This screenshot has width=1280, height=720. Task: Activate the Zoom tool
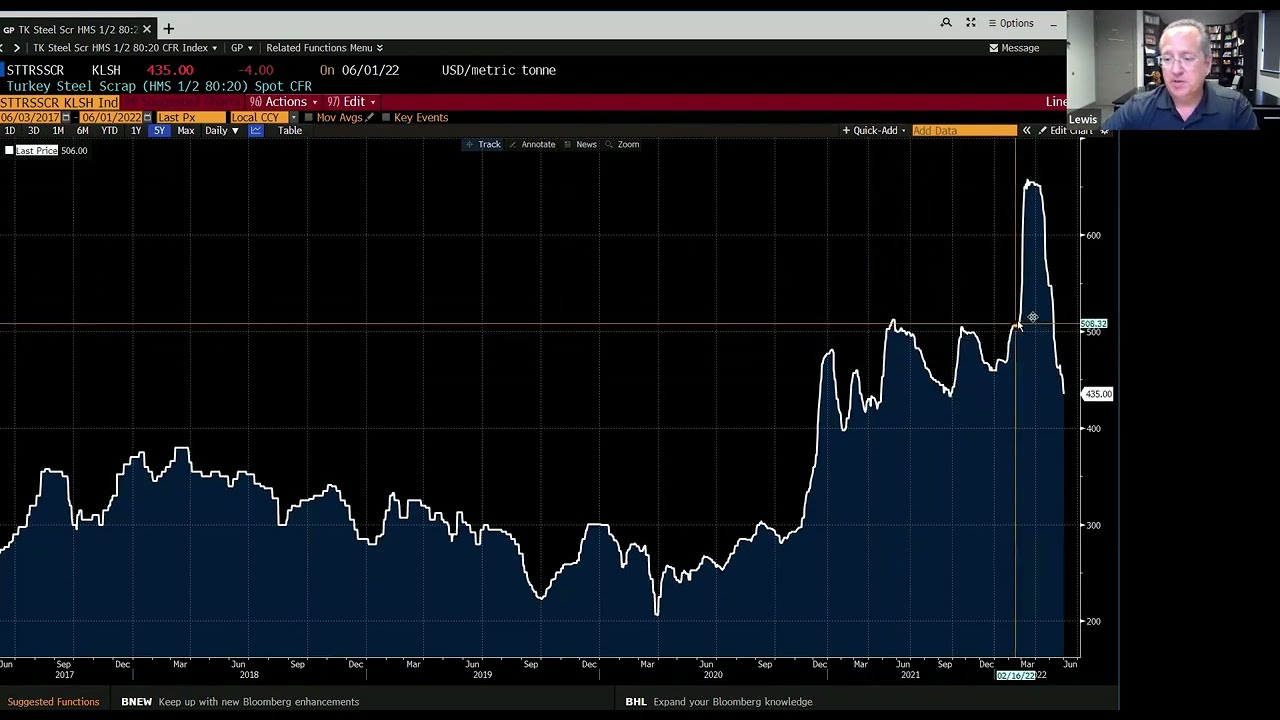(x=621, y=145)
